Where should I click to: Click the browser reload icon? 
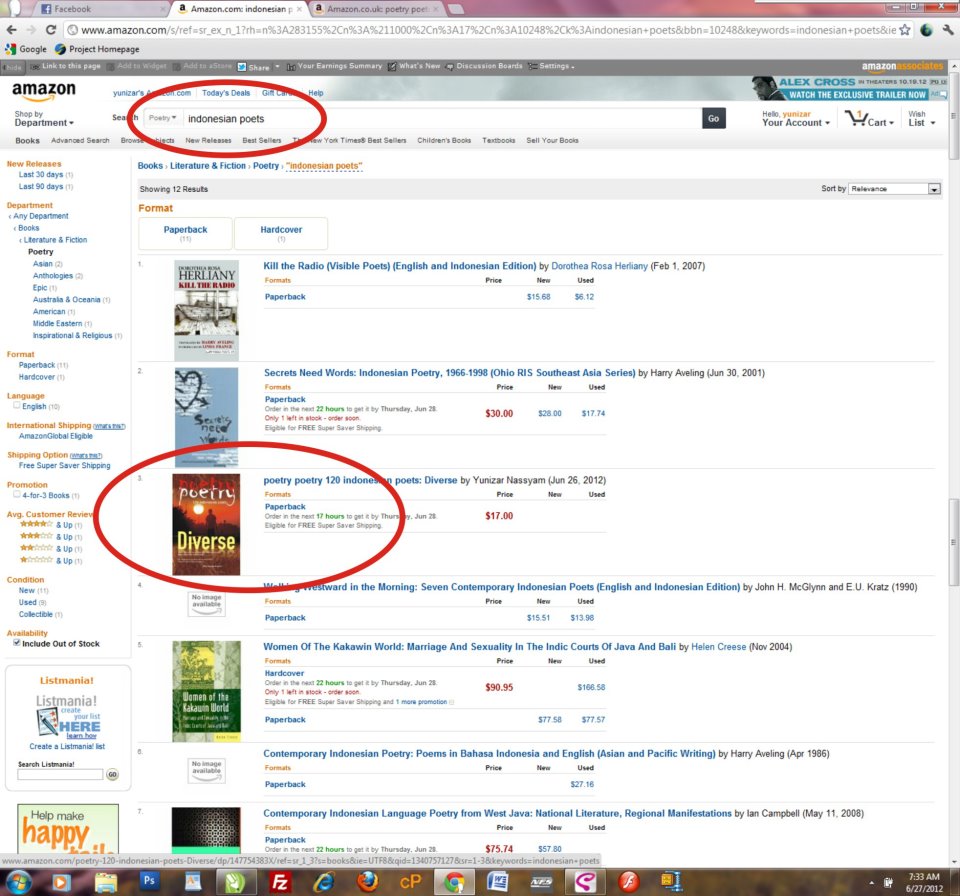(51, 29)
